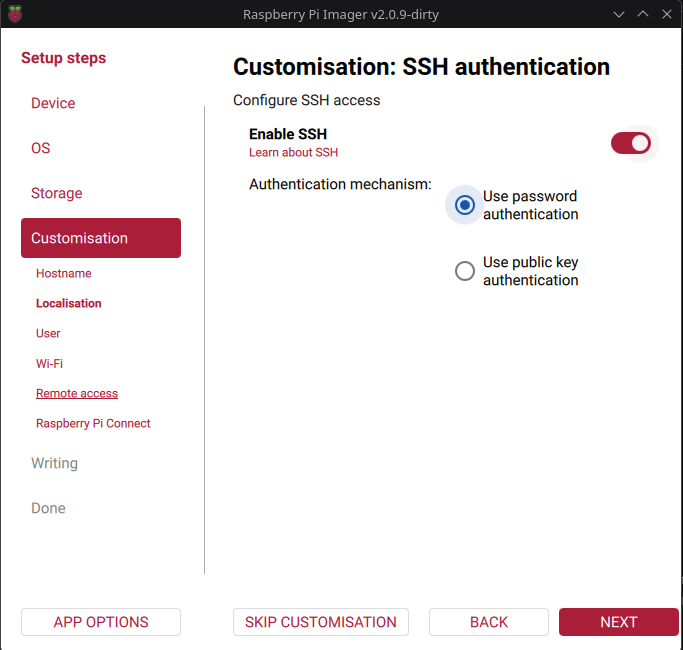
Task: Jump to the Wi-Fi sub-step
Action: click(49, 363)
